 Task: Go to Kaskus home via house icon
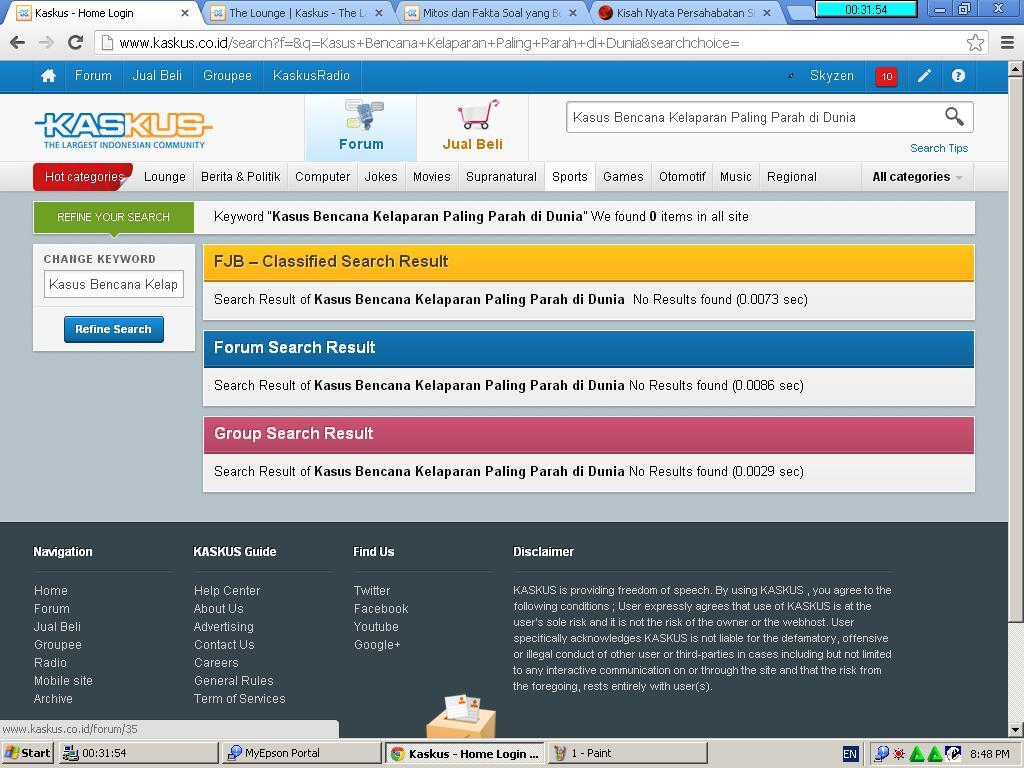[x=48, y=76]
